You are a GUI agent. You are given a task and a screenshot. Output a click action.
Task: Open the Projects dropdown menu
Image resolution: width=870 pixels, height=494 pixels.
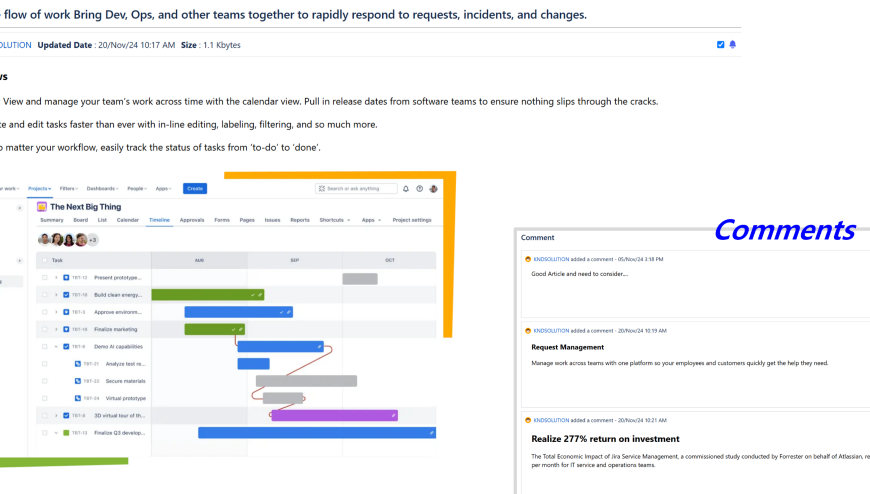[x=39, y=188]
